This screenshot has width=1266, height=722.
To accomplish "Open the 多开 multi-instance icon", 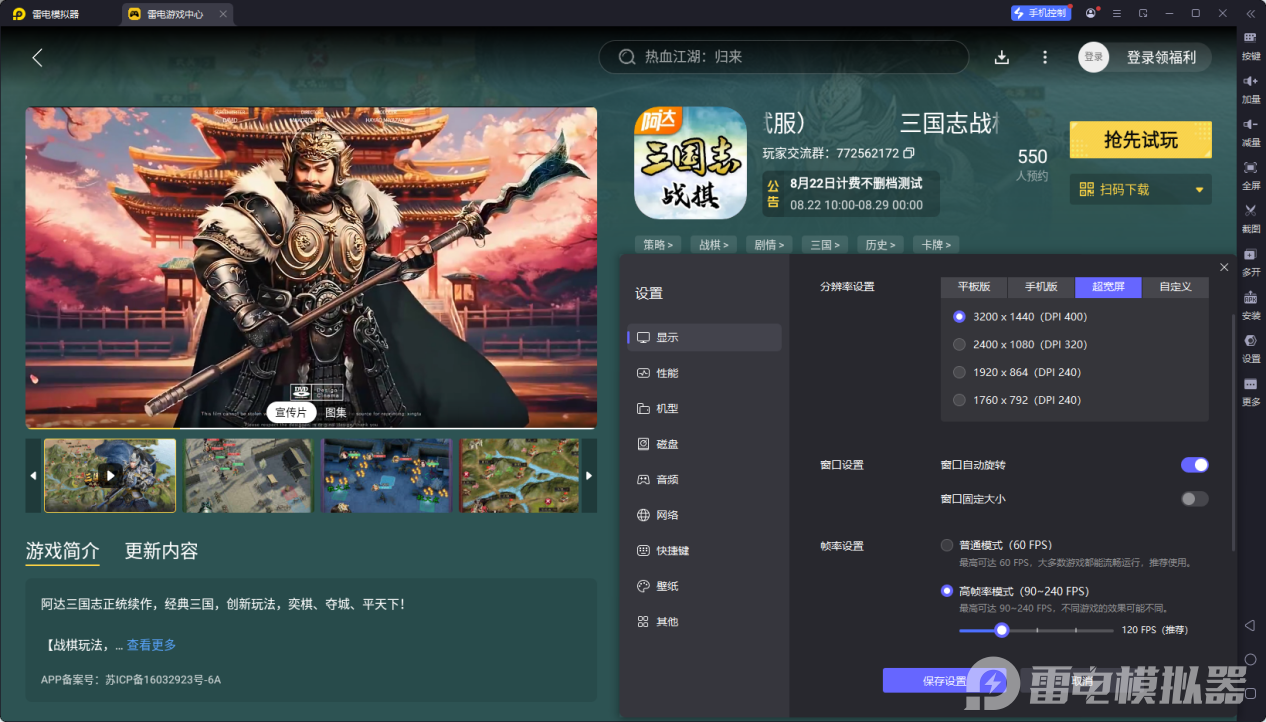I will [1250, 259].
